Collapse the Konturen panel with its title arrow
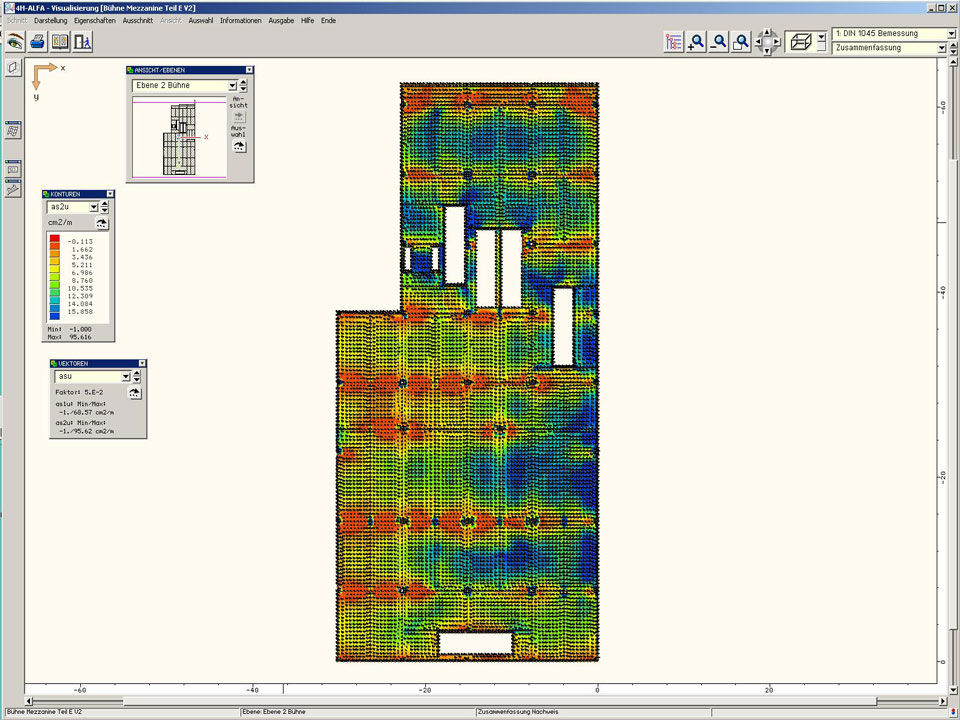960x720 pixels. (110, 194)
